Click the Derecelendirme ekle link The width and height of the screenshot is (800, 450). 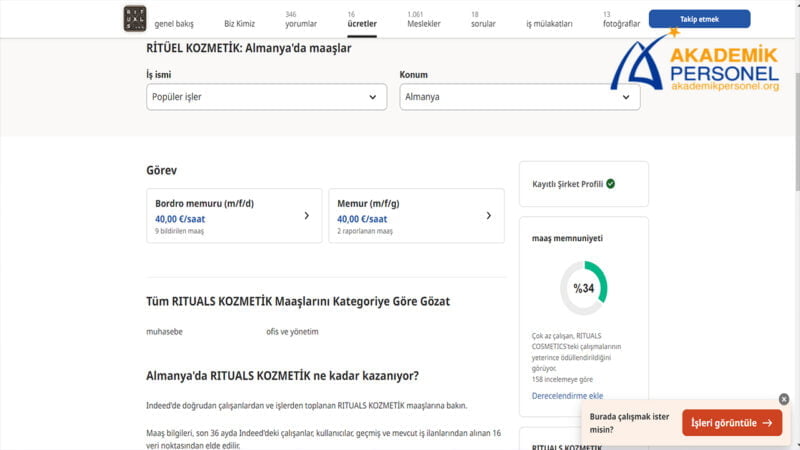coord(567,396)
